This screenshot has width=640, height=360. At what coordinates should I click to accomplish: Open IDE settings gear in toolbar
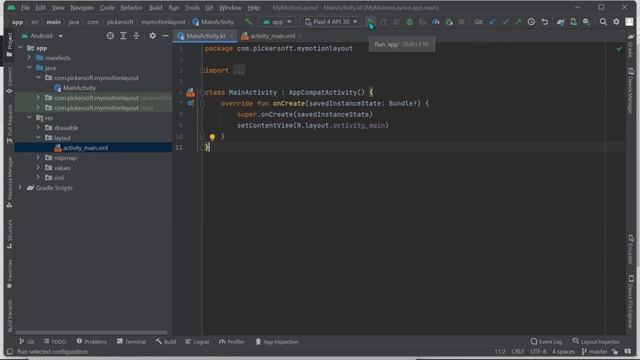tap(616, 22)
